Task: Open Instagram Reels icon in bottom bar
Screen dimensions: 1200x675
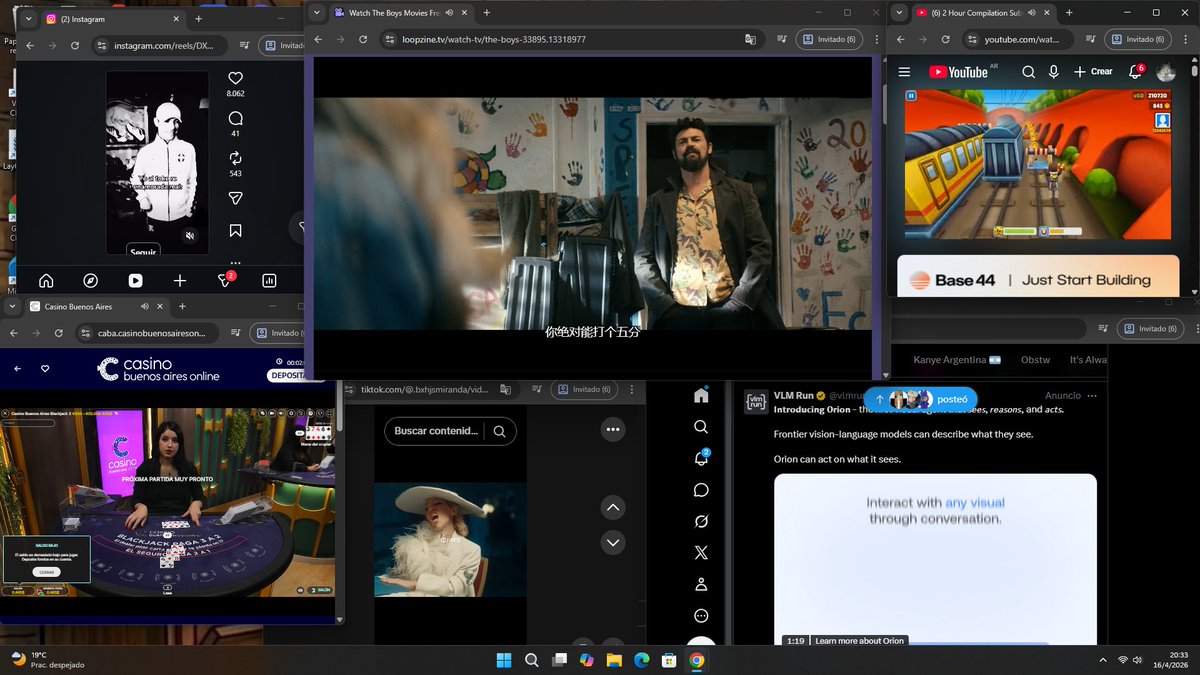Action: point(135,281)
